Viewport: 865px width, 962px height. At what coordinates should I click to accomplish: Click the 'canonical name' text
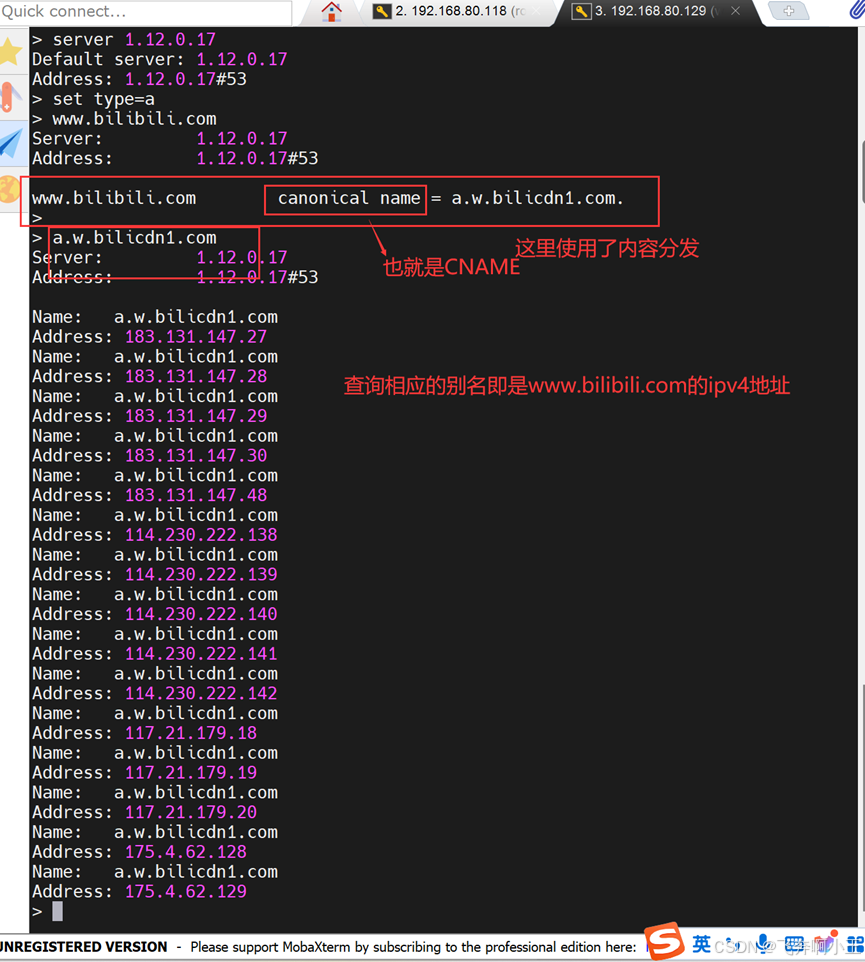coord(349,198)
